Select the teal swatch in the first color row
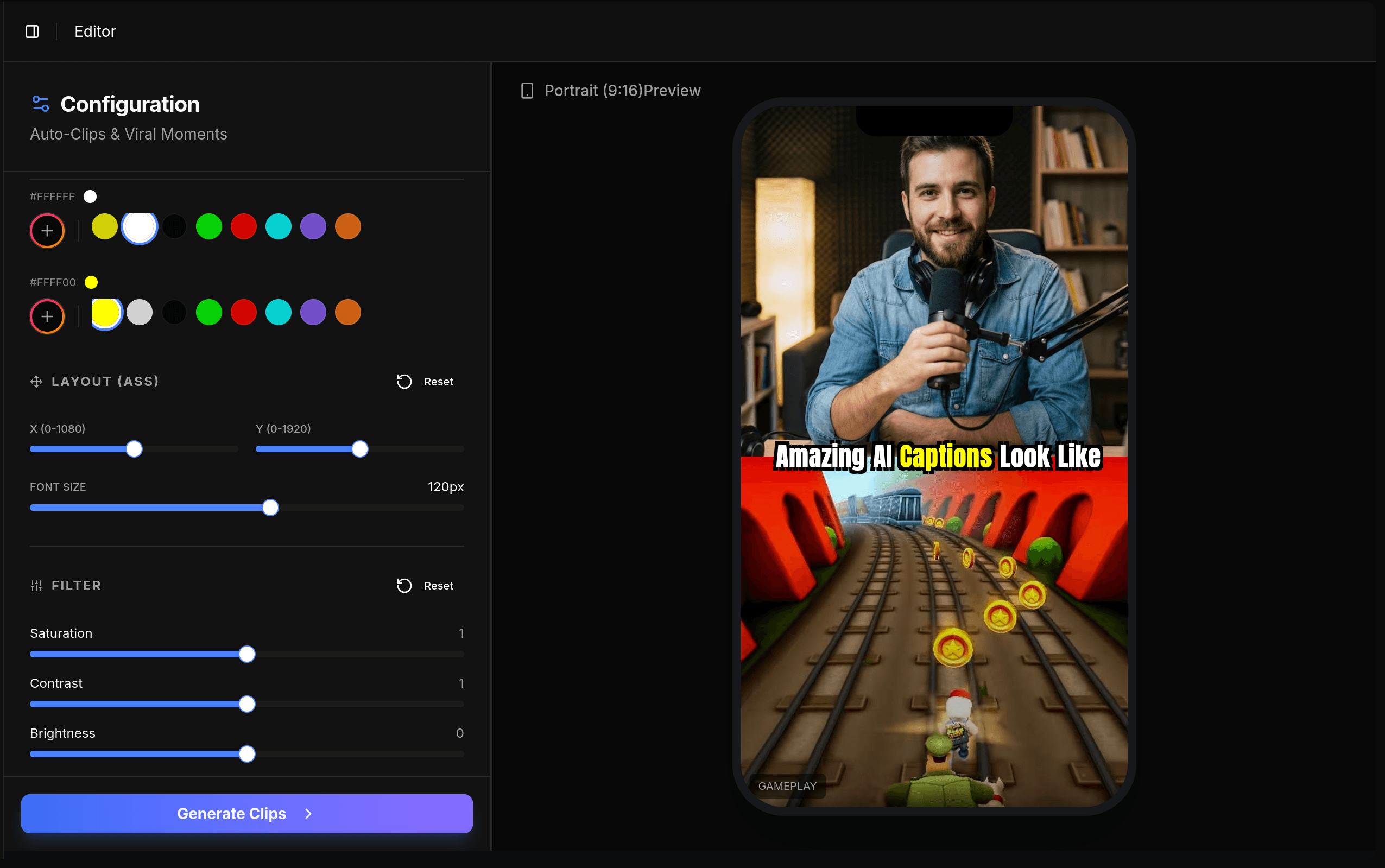Viewport: 1385px width, 868px height. [x=278, y=226]
